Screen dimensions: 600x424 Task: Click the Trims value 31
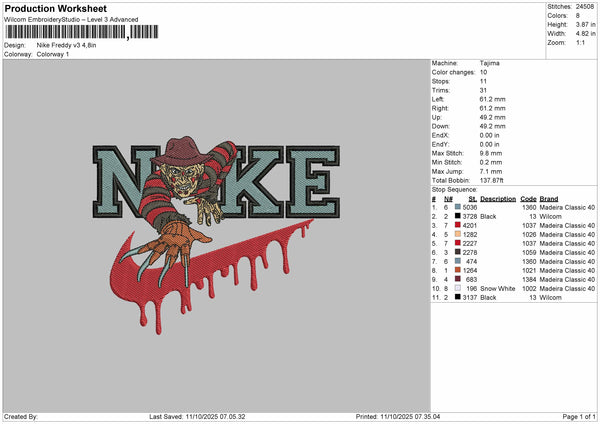click(483, 90)
